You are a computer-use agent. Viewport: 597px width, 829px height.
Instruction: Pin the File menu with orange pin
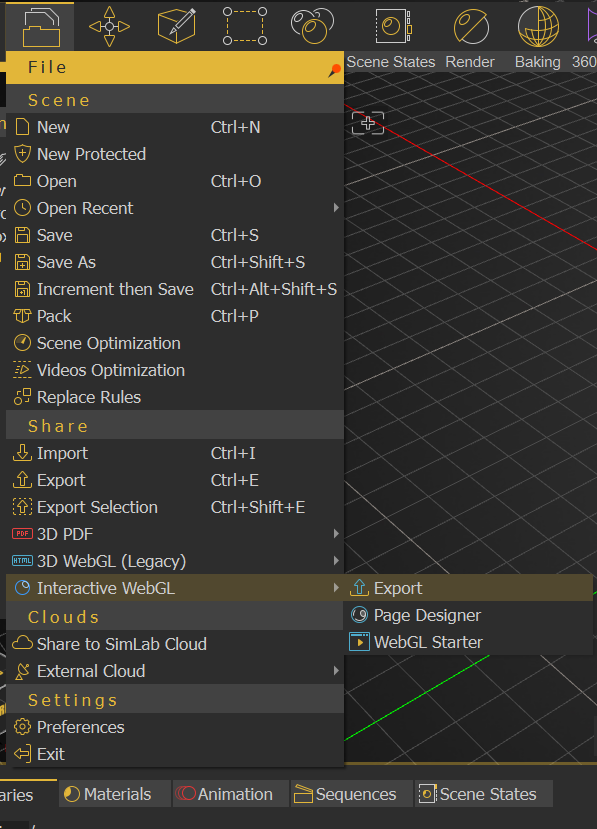pyautogui.click(x=334, y=70)
